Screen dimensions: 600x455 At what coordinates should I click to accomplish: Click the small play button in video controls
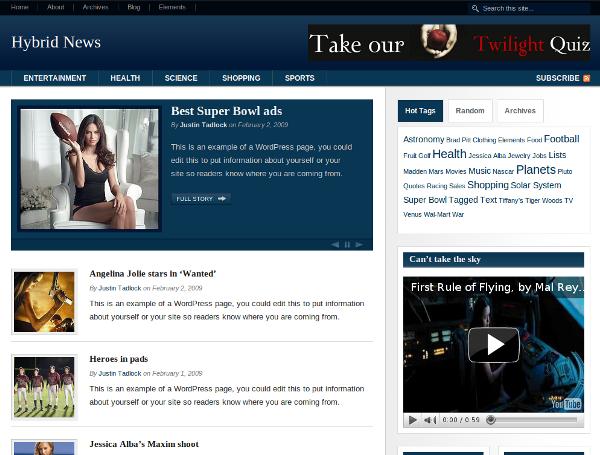412,420
